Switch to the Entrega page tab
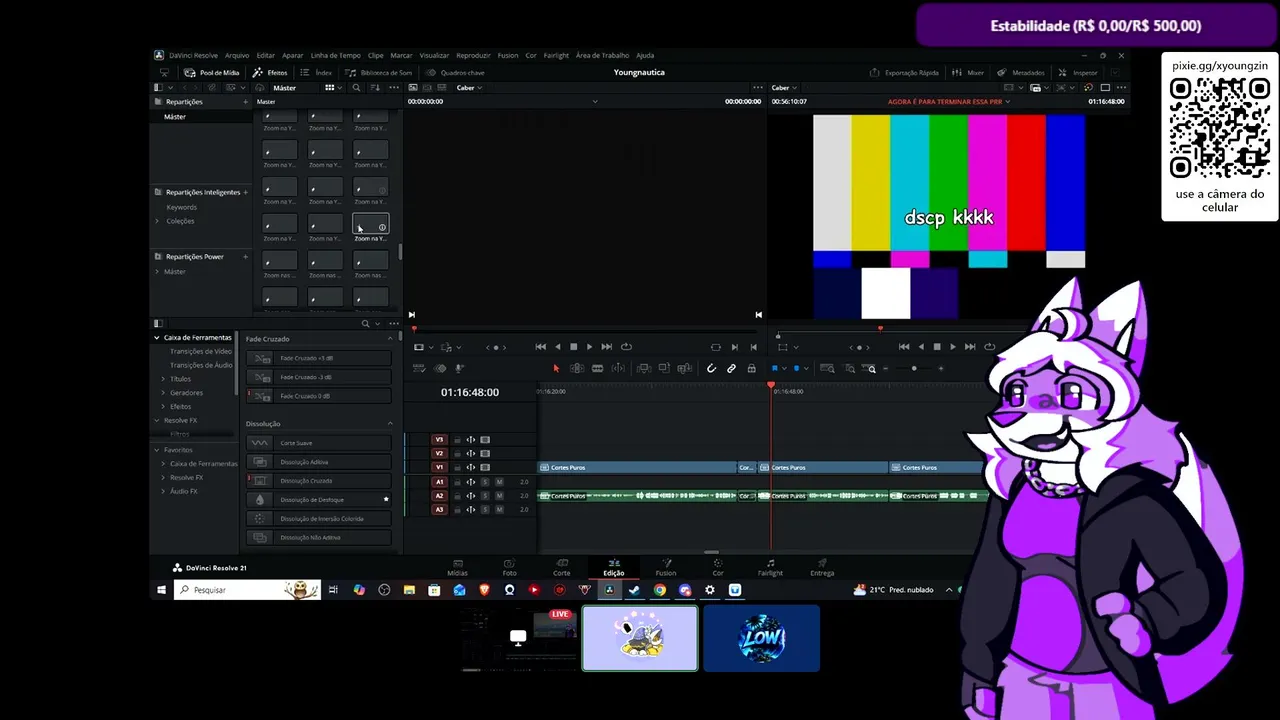The height and width of the screenshot is (720, 1280). coord(822,567)
